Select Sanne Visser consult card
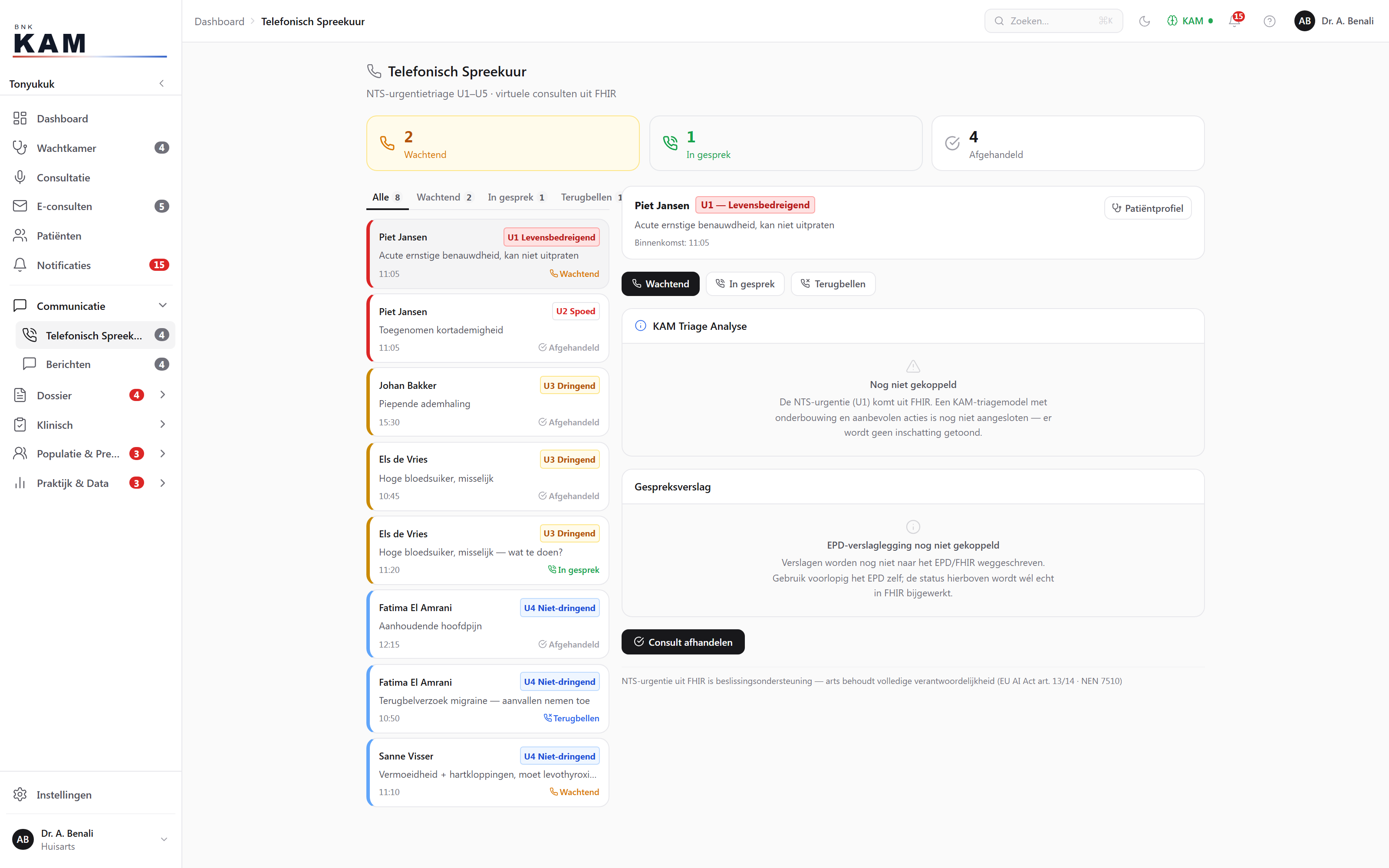This screenshot has height=868, width=1389. pyautogui.click(x=488, y=773)
